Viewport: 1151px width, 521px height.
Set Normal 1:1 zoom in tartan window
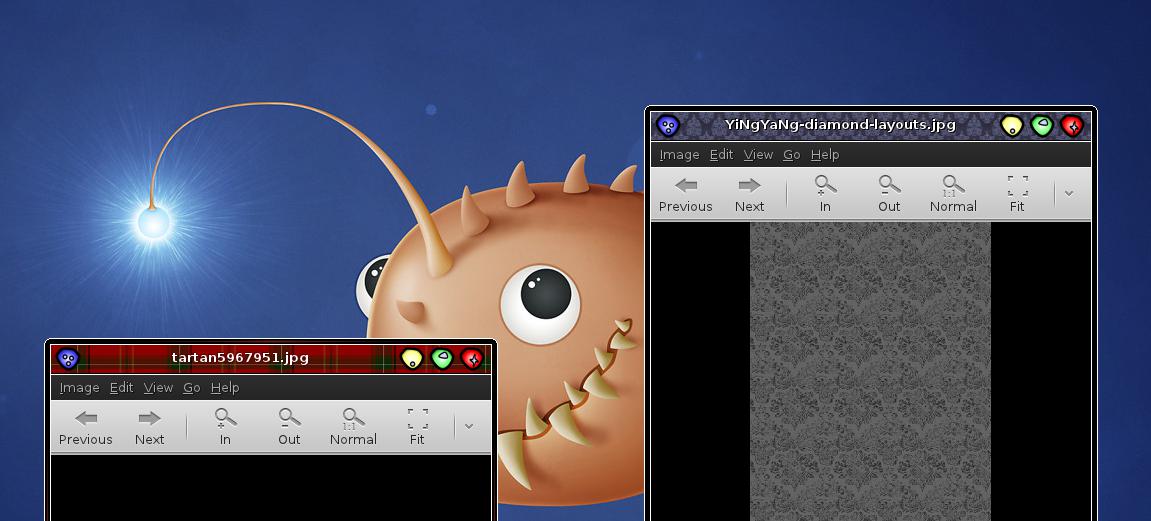point(353,427)
